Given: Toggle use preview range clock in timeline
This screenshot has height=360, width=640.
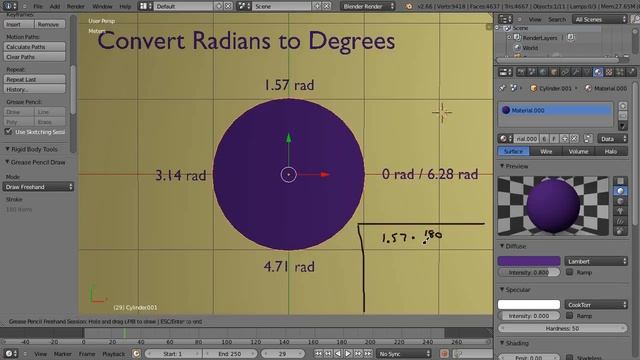Looking at the screenshot, I should pyautogui.click(x=136, y=353).
